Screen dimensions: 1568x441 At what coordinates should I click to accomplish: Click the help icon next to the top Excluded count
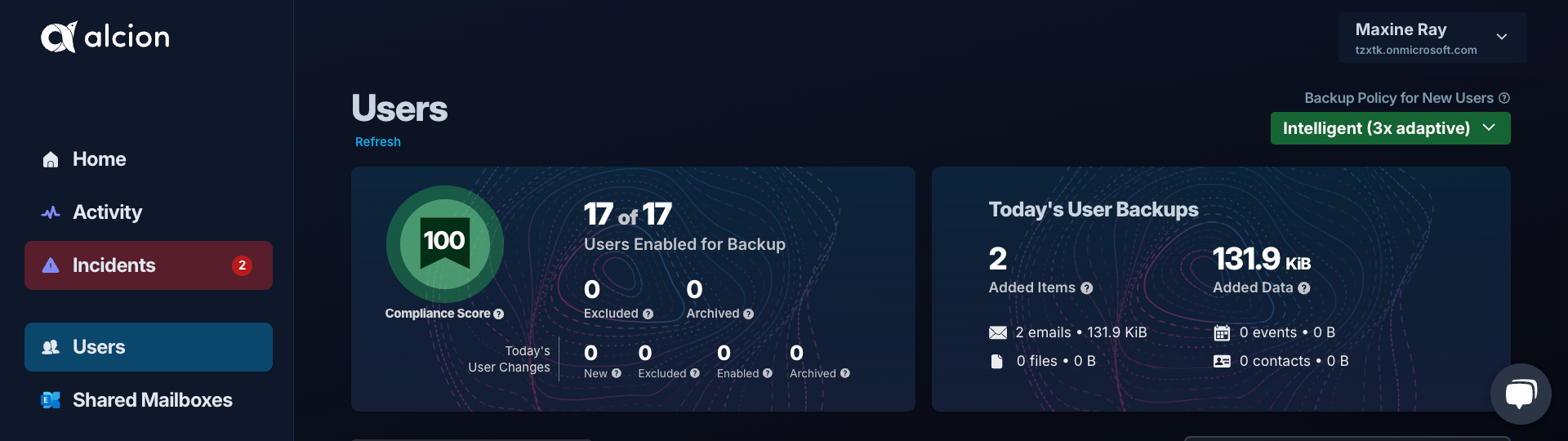(x=648, y=314)
